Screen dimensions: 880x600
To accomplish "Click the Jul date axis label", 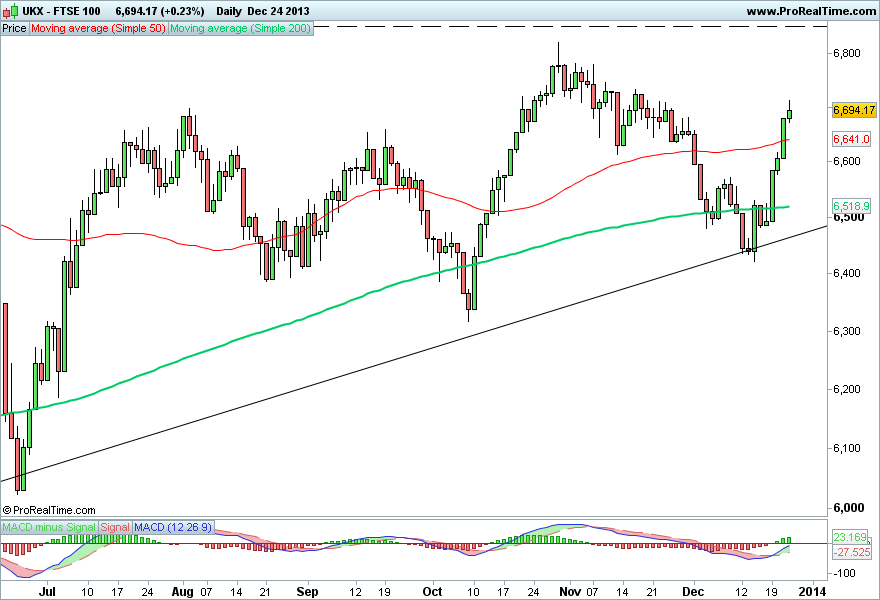I will pos(48,592).
